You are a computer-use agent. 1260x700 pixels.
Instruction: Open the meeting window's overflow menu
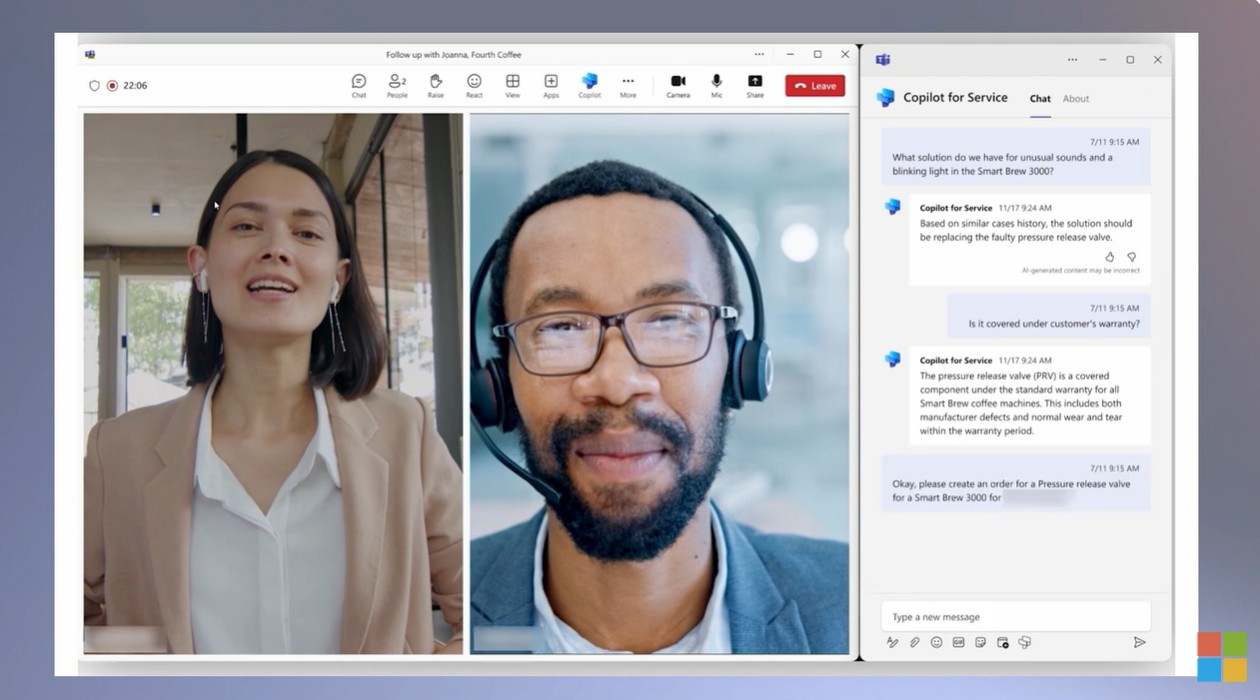759,54
